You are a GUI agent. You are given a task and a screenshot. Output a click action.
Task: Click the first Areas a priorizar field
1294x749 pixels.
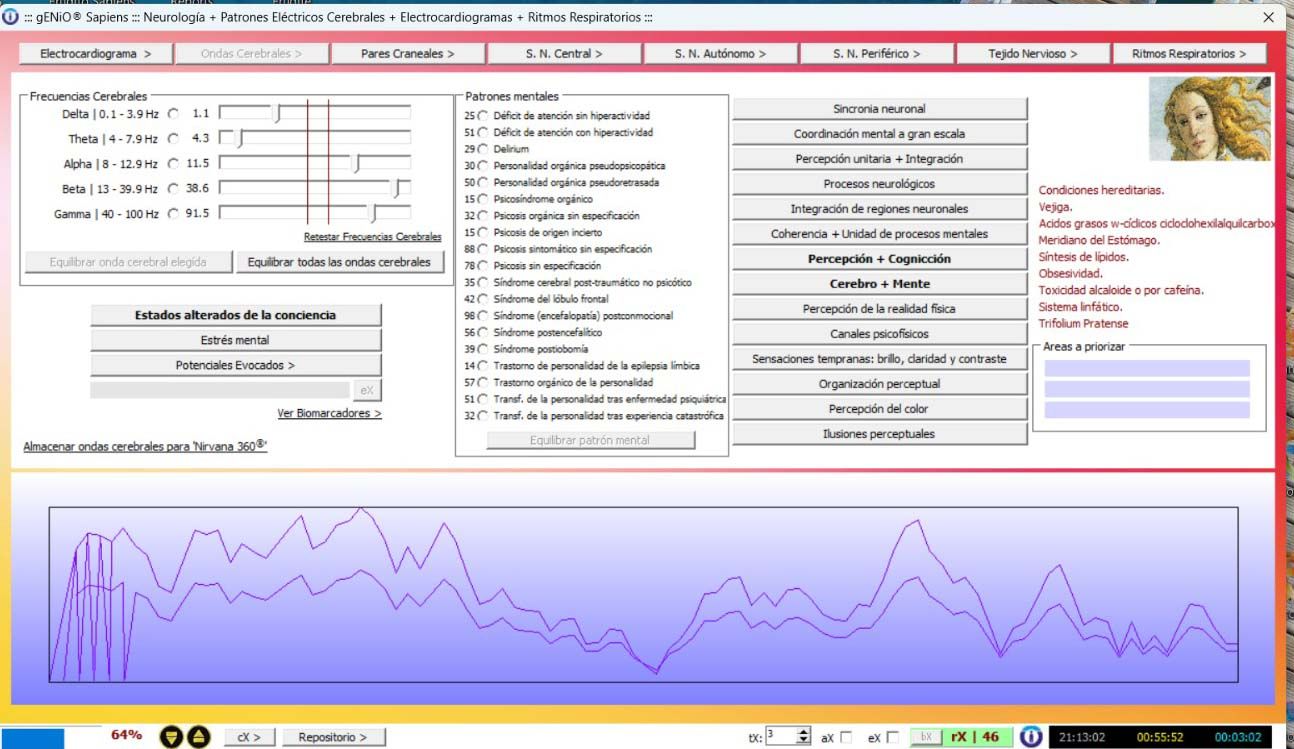point(1147,368)
